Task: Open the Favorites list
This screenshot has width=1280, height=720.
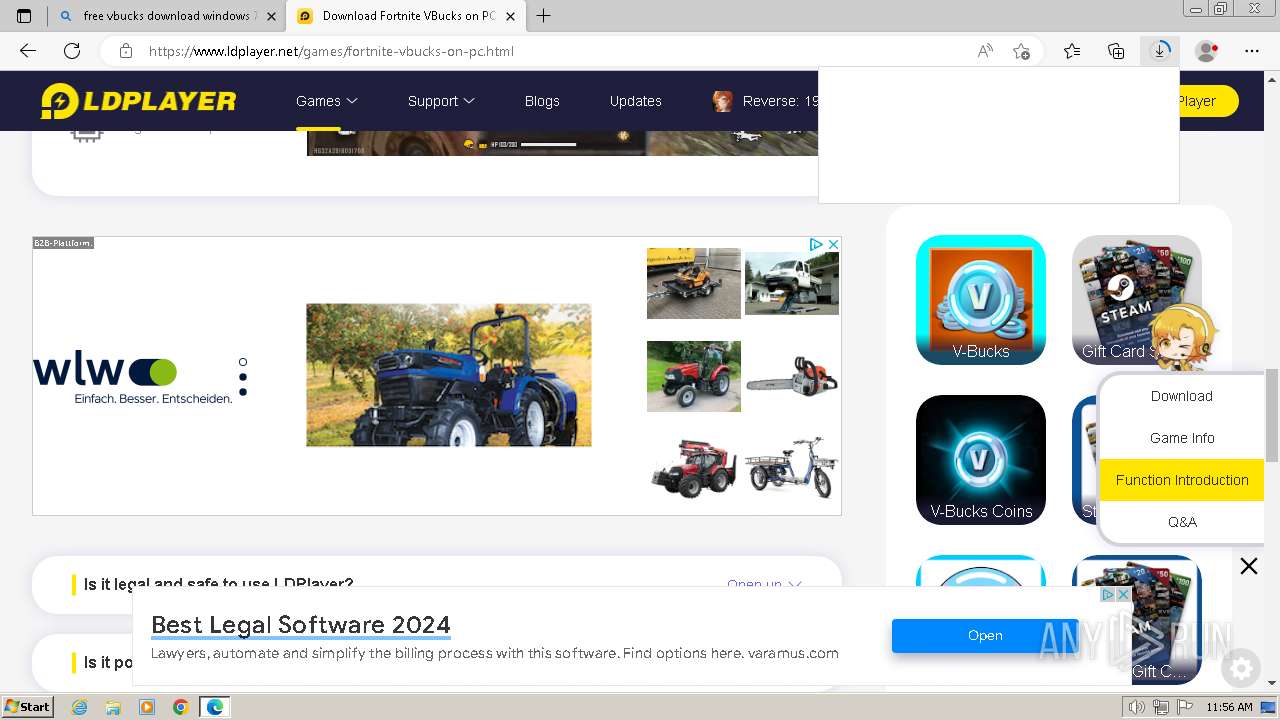Action: [x=1072, y=51]
